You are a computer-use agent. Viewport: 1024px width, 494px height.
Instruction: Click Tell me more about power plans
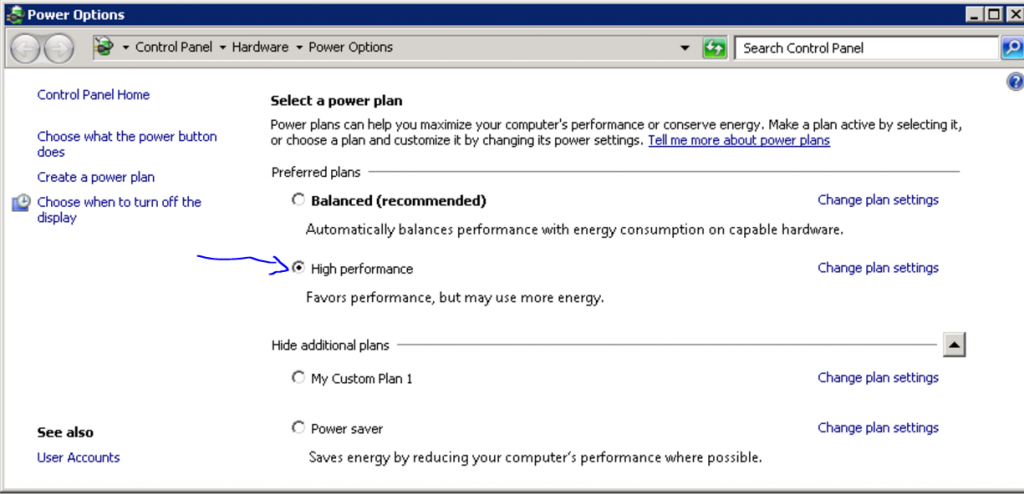click(x=738, y=141)
